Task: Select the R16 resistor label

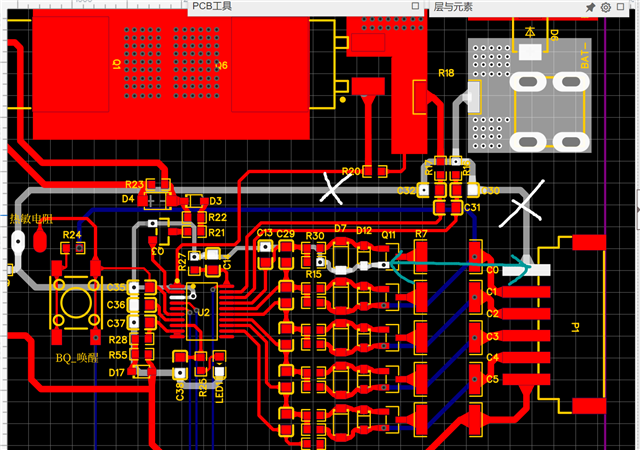Action: (x=467, y=167)
